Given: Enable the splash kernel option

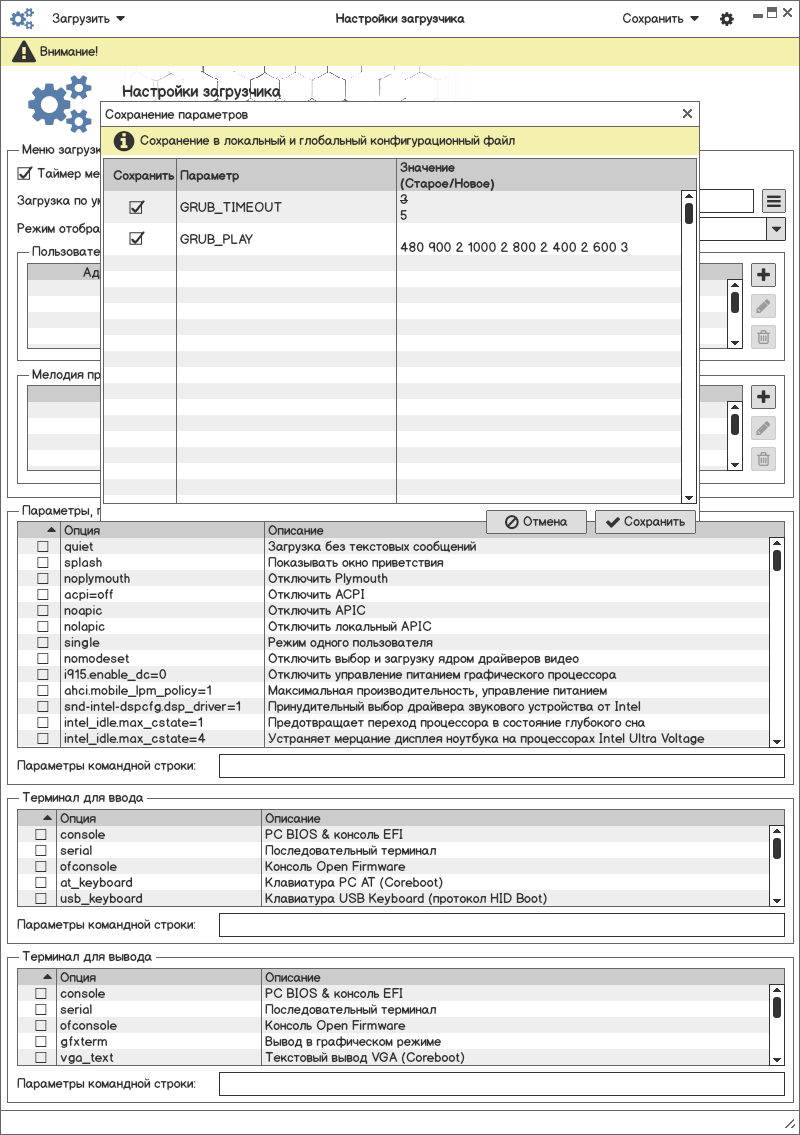Looking at the screenshot, I should point(43,562).
